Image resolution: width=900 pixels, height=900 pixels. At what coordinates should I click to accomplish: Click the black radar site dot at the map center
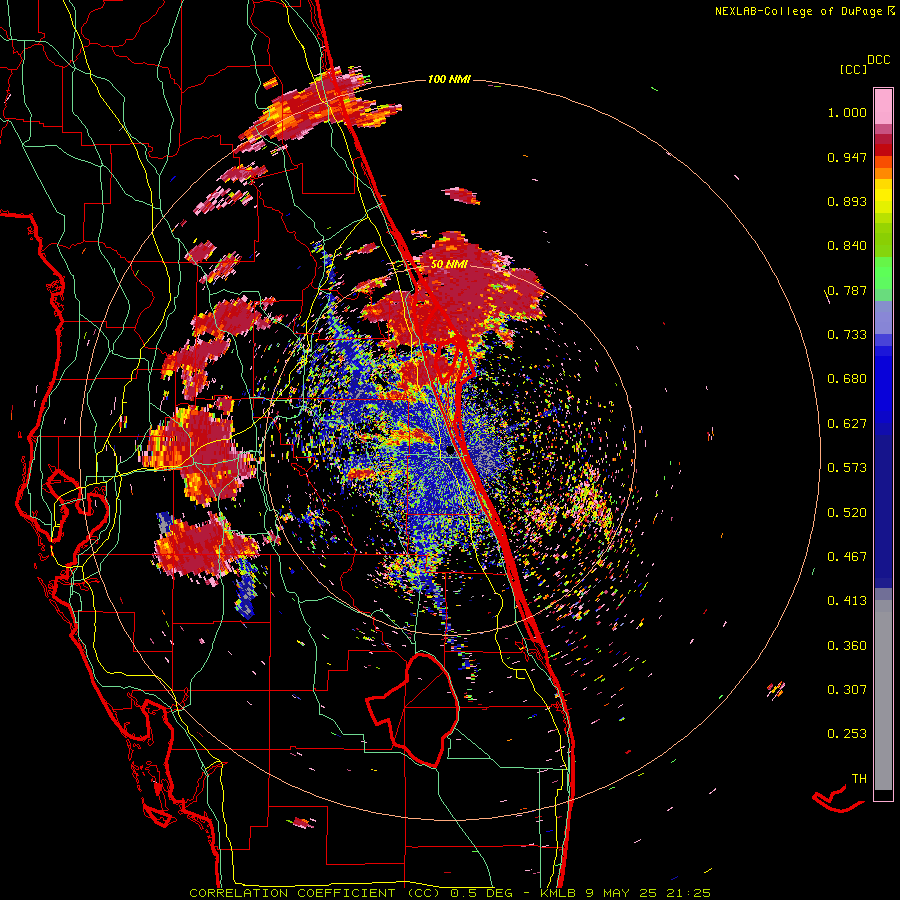point(451,451)
